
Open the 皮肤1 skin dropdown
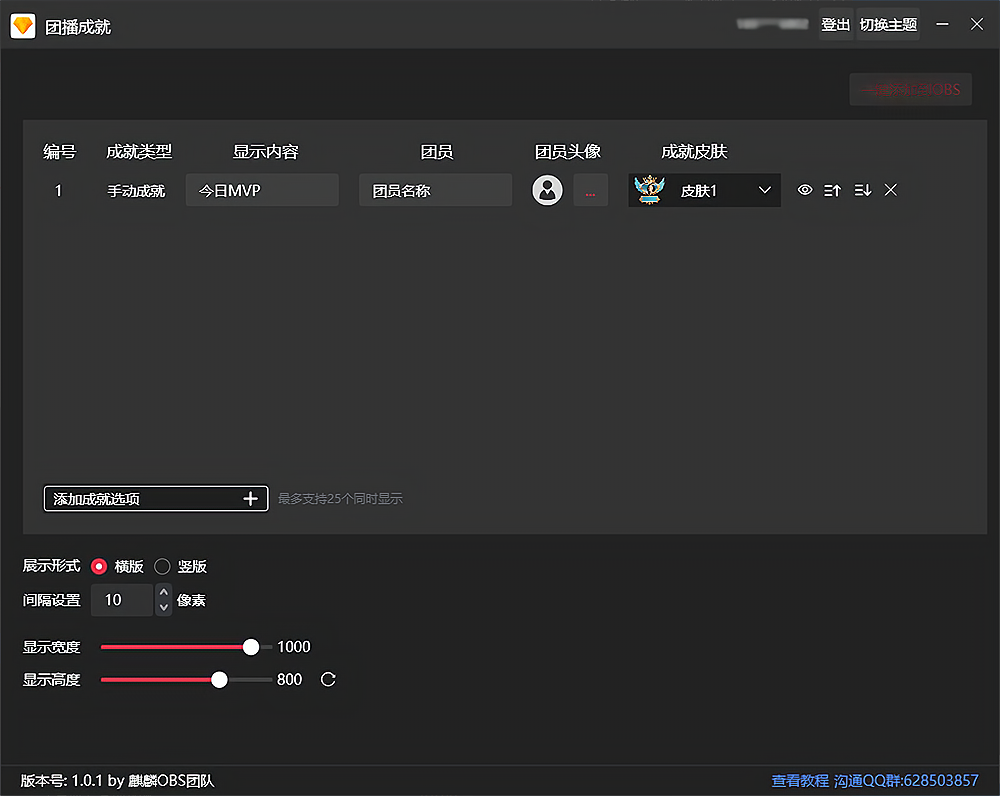tap(705, 190)
